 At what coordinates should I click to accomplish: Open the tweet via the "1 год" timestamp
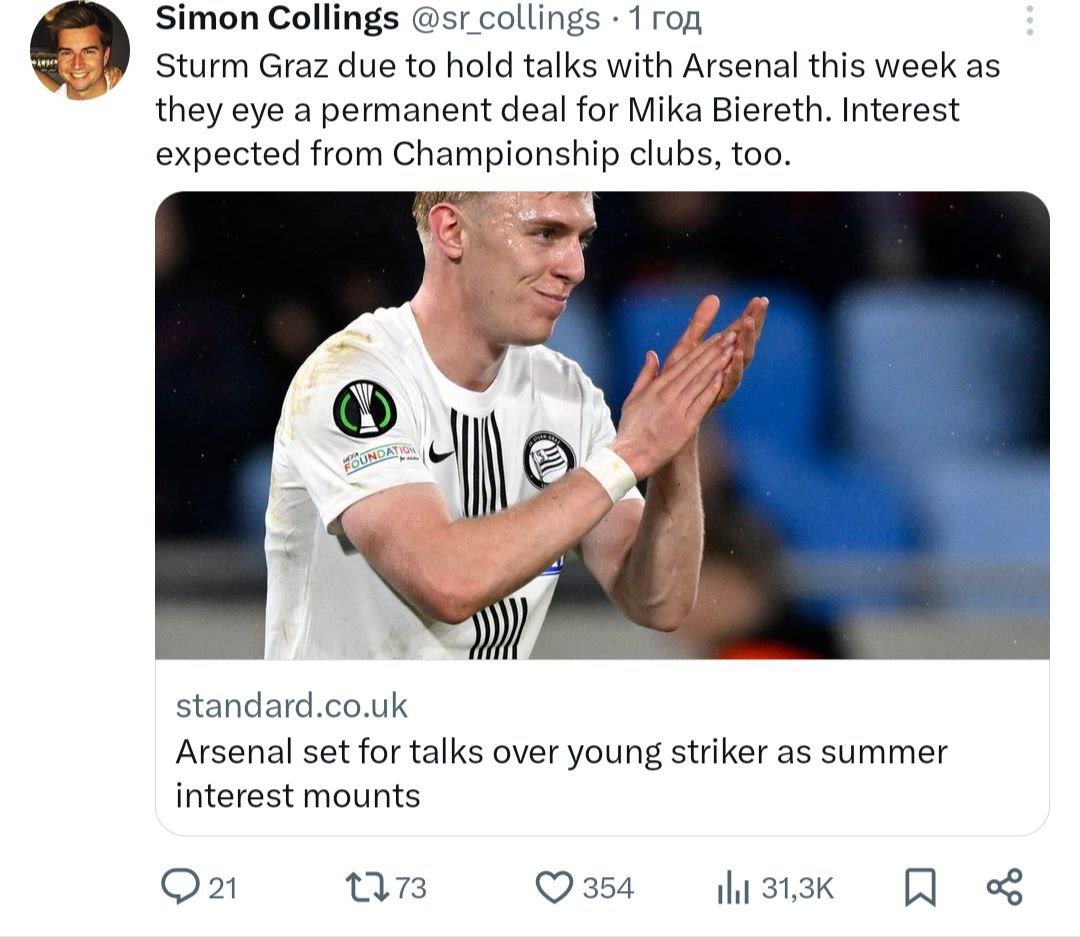click(665, 19)
